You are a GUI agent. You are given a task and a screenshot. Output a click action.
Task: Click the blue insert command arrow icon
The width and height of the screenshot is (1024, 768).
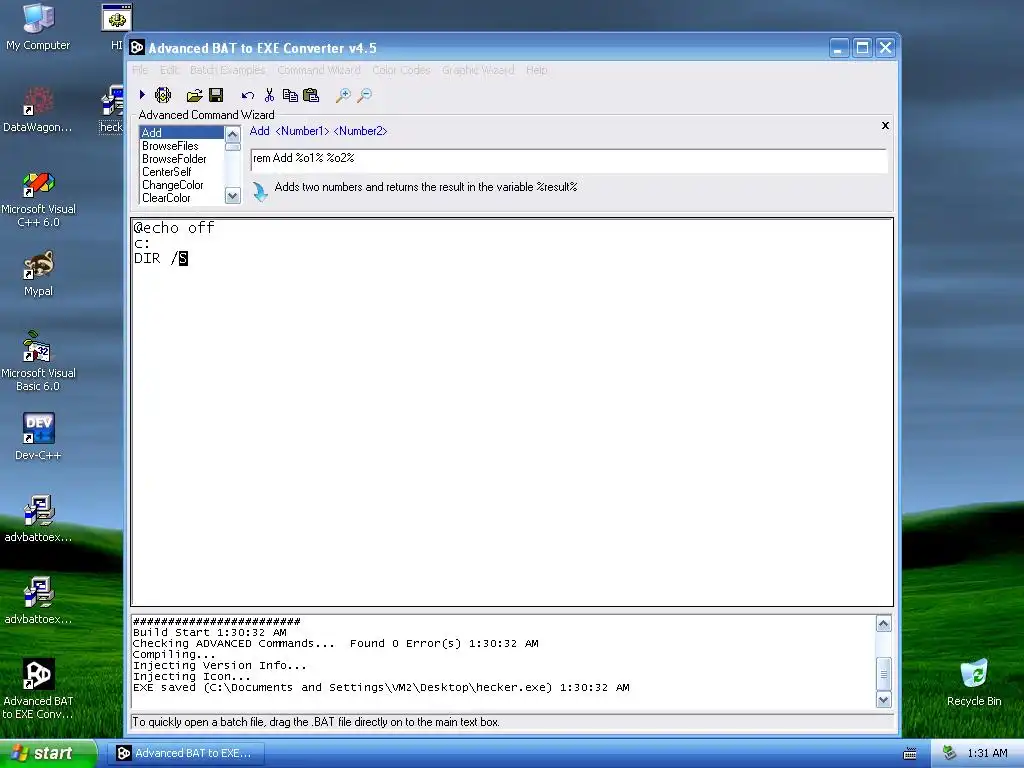click(x=260, y=192)
